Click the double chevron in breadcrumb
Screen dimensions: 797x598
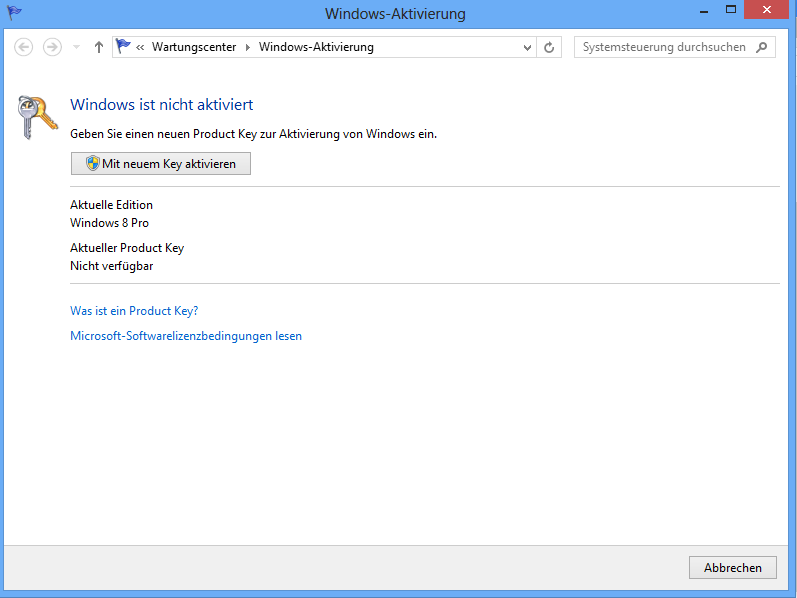pyautogui.click(x=140, y=47)
